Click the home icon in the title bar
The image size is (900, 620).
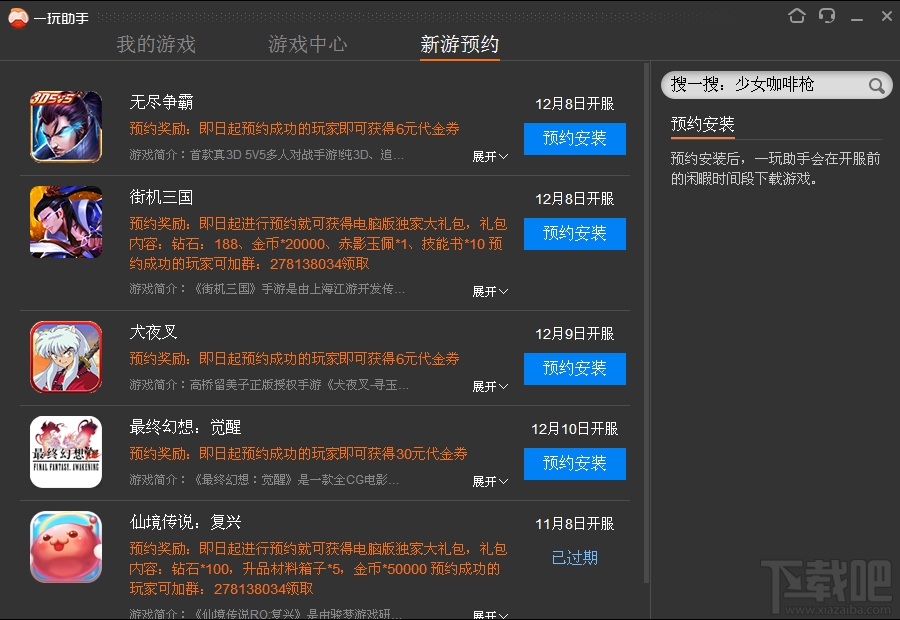(796, 15)
